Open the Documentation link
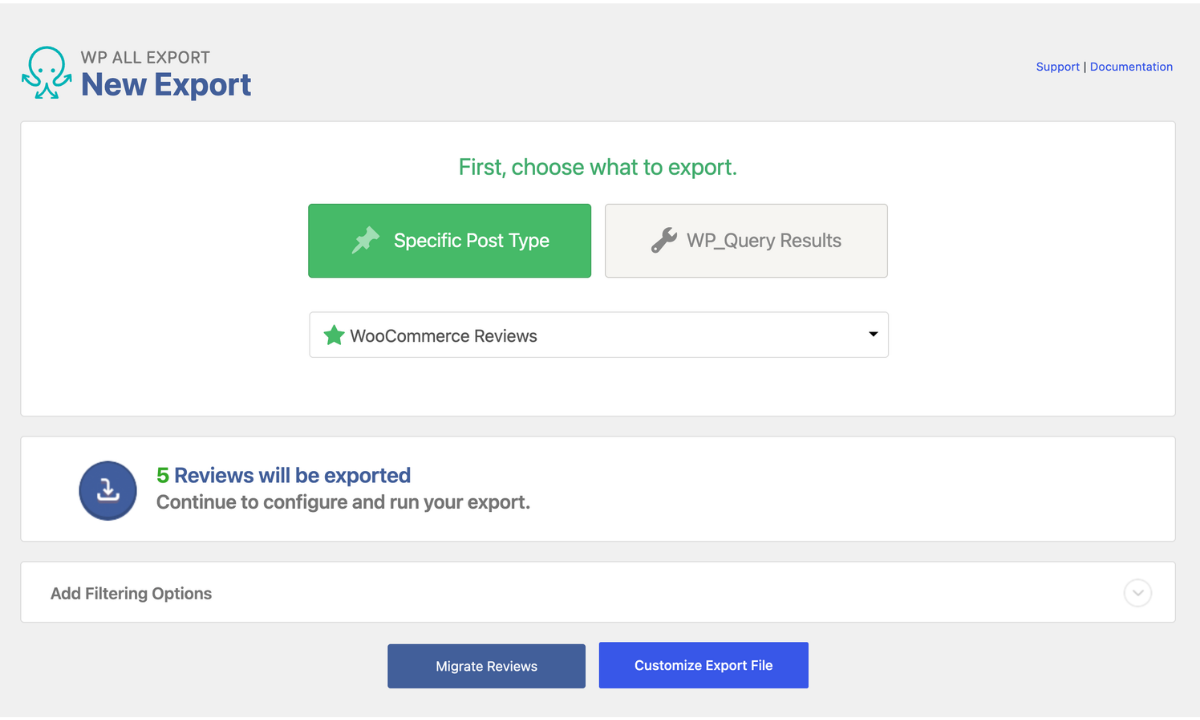Viewport: 1200px width, 720px height. click(x=1131, y=67)
